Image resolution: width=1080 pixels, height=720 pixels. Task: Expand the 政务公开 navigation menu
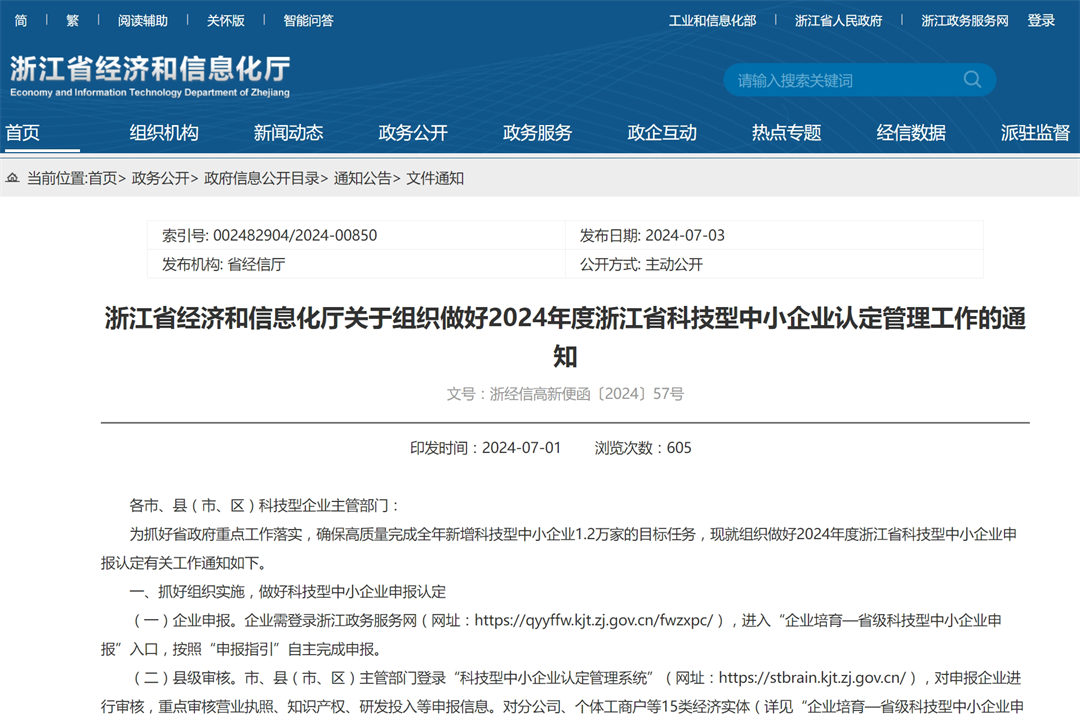tap(413, 132)
